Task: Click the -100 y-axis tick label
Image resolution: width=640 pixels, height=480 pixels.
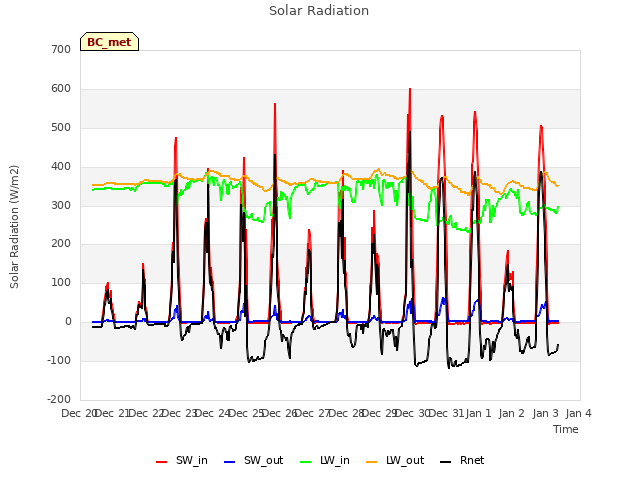Action: pyautogui.click(x=59, y=360)
